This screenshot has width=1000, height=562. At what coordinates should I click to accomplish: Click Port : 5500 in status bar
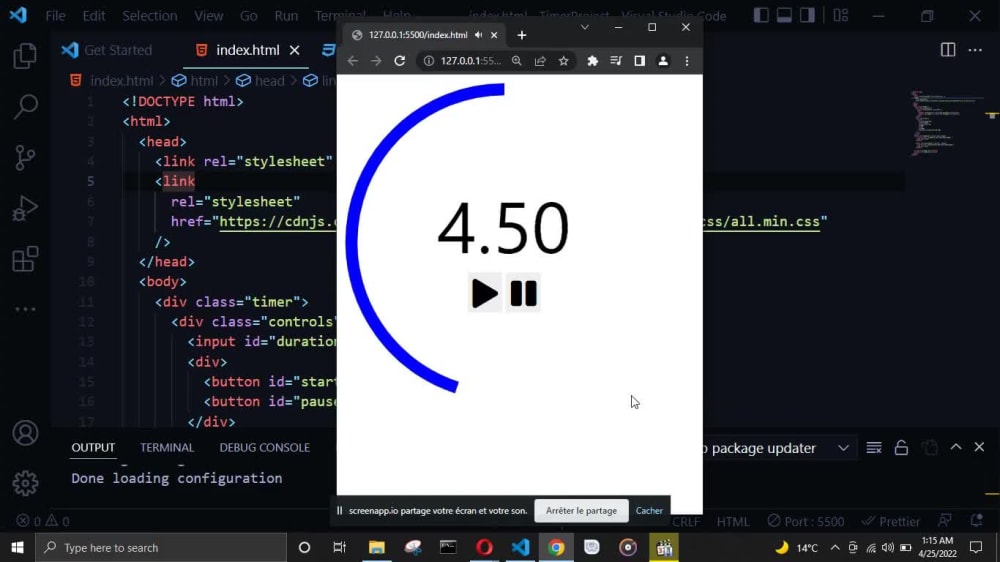tap(805, 521)
